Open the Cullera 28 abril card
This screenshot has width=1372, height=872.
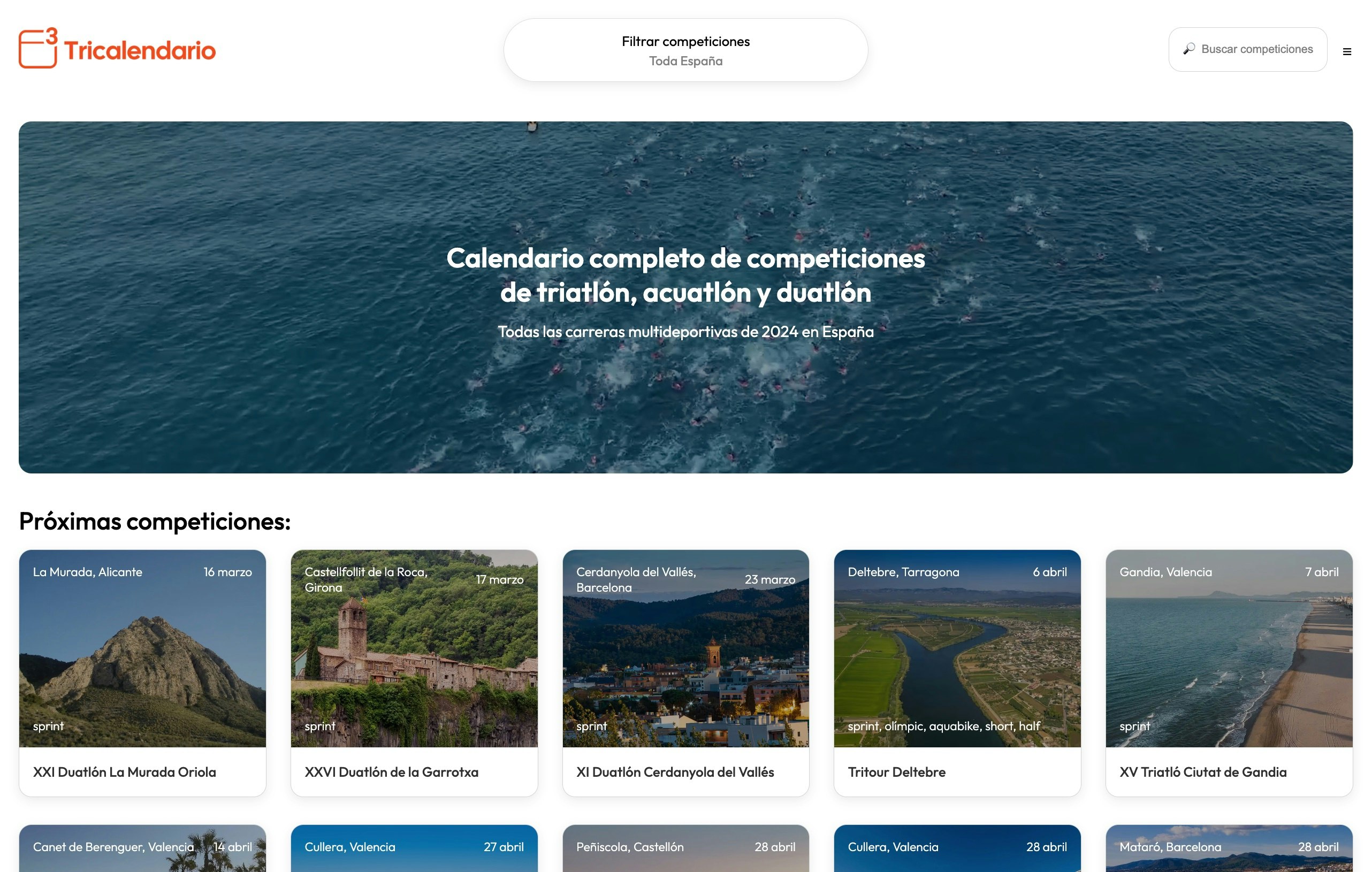tap(957, 848)
